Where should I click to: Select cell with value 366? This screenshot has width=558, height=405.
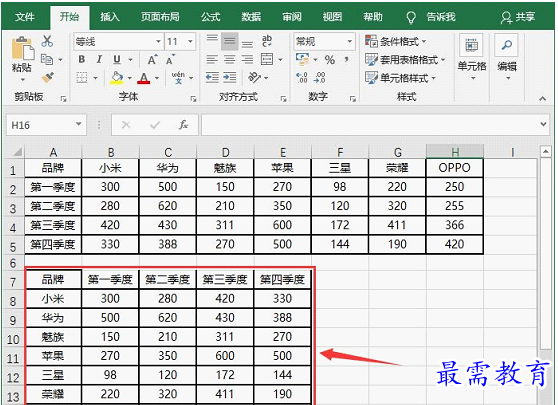click(454, 225)
